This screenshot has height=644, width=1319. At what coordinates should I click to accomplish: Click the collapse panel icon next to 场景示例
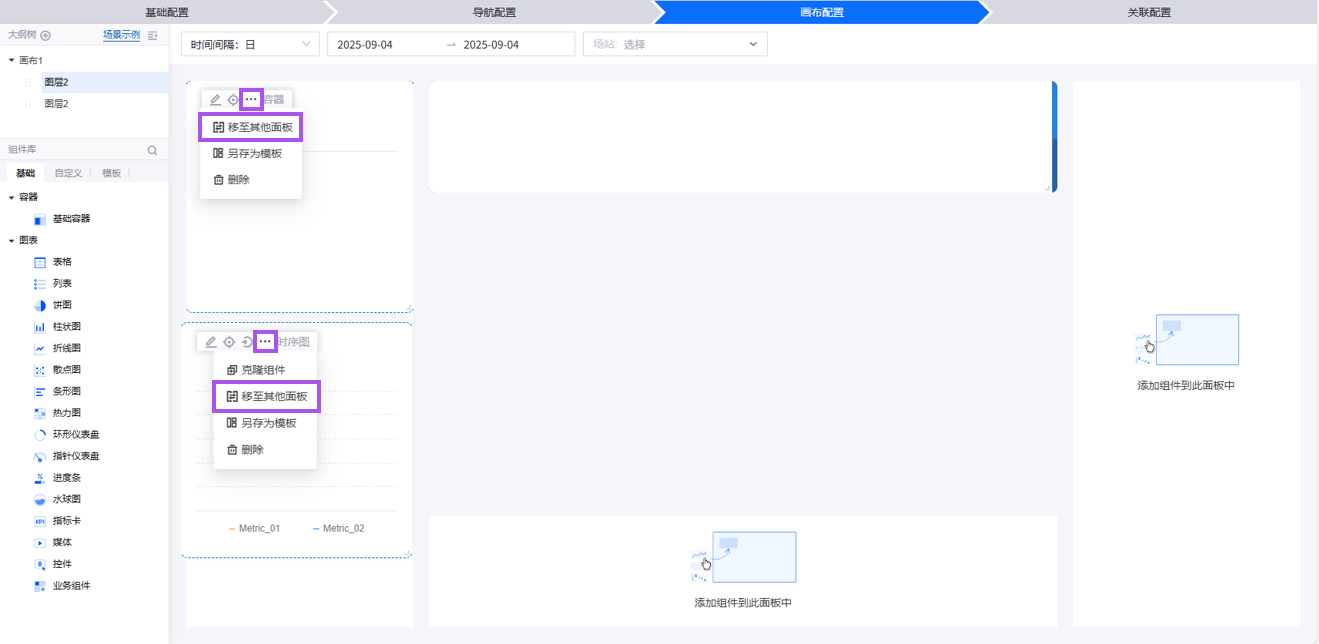(x=153, y=35)
